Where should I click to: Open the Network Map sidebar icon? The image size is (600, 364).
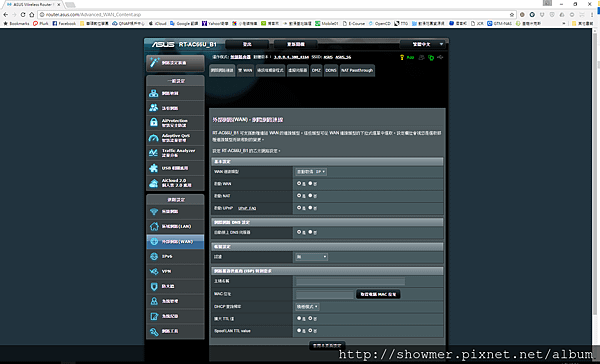(153, 93)
